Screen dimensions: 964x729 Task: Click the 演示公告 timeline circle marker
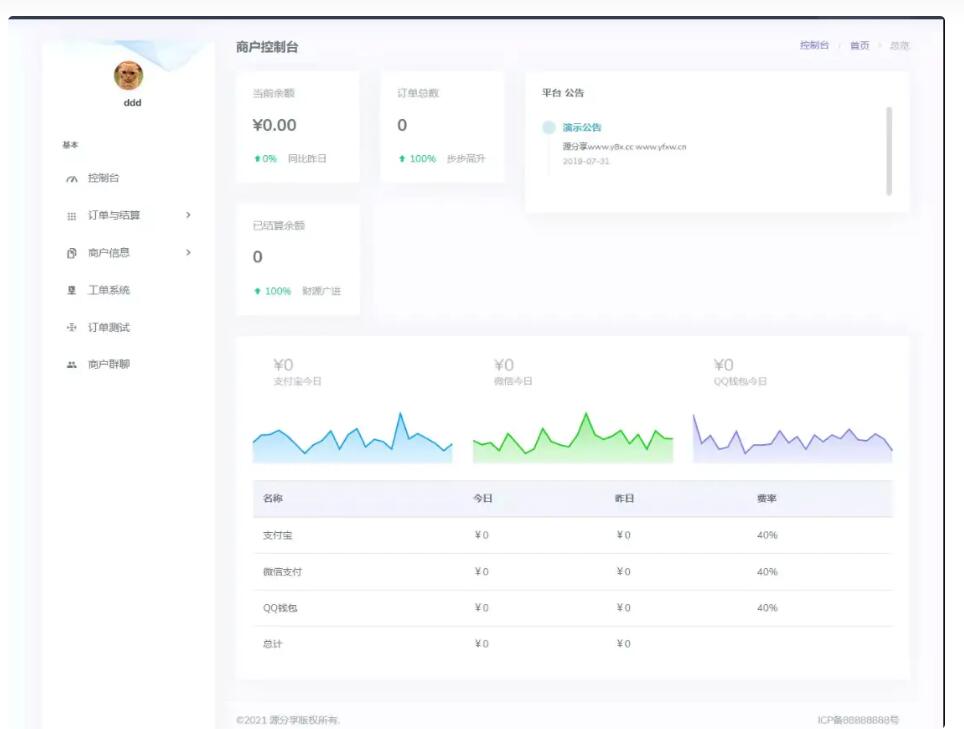tap(548, 128)
